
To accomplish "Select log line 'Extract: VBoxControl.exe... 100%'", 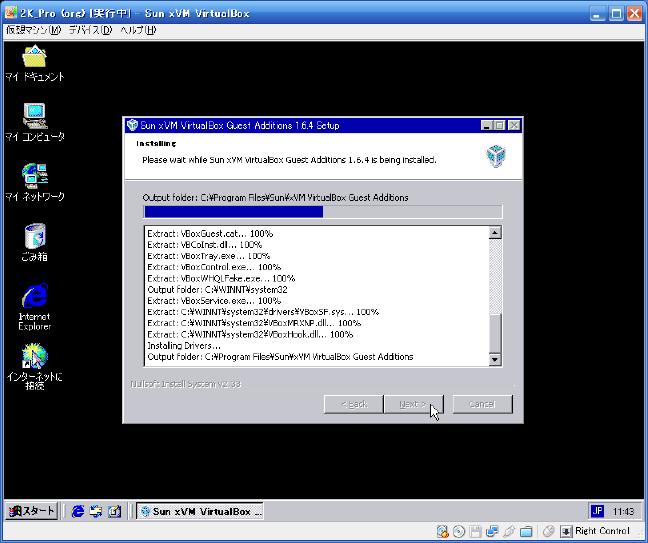I will pyautogui.click(x=214, y=267).
